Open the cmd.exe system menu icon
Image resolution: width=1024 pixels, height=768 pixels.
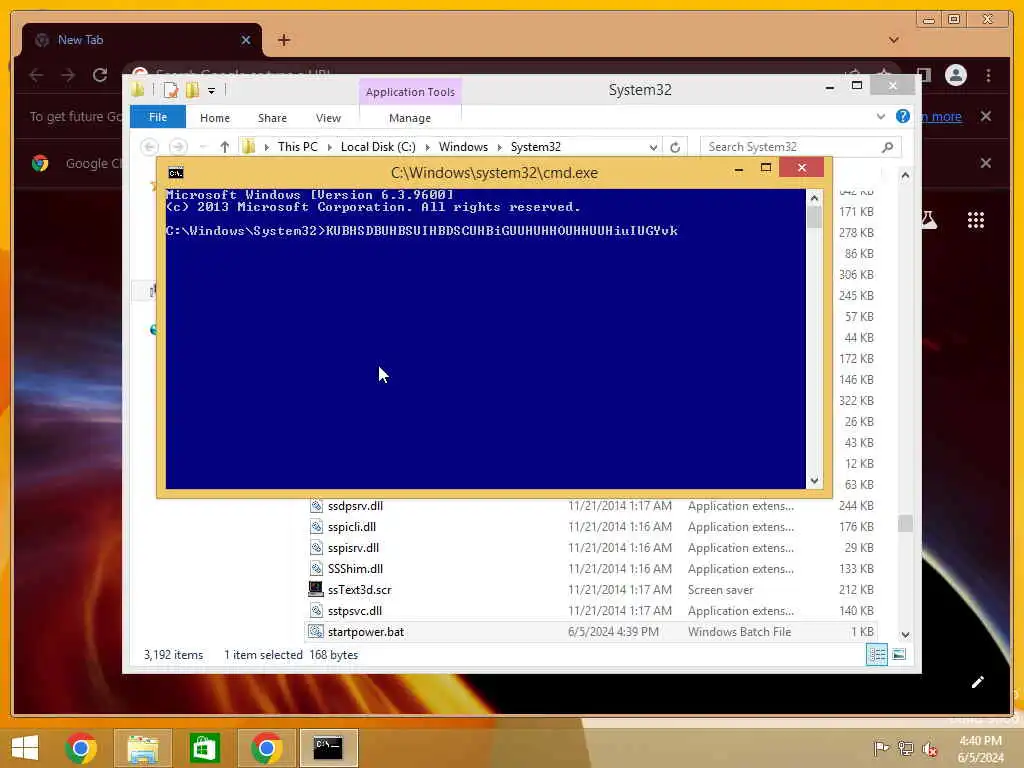tap(176, 172)
